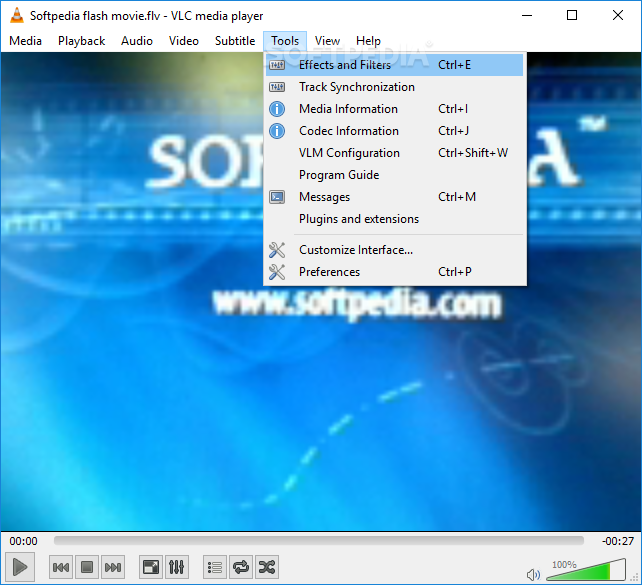Skip to next media track
This screenshot has height=585, width=642.
[x=113, y=567]
